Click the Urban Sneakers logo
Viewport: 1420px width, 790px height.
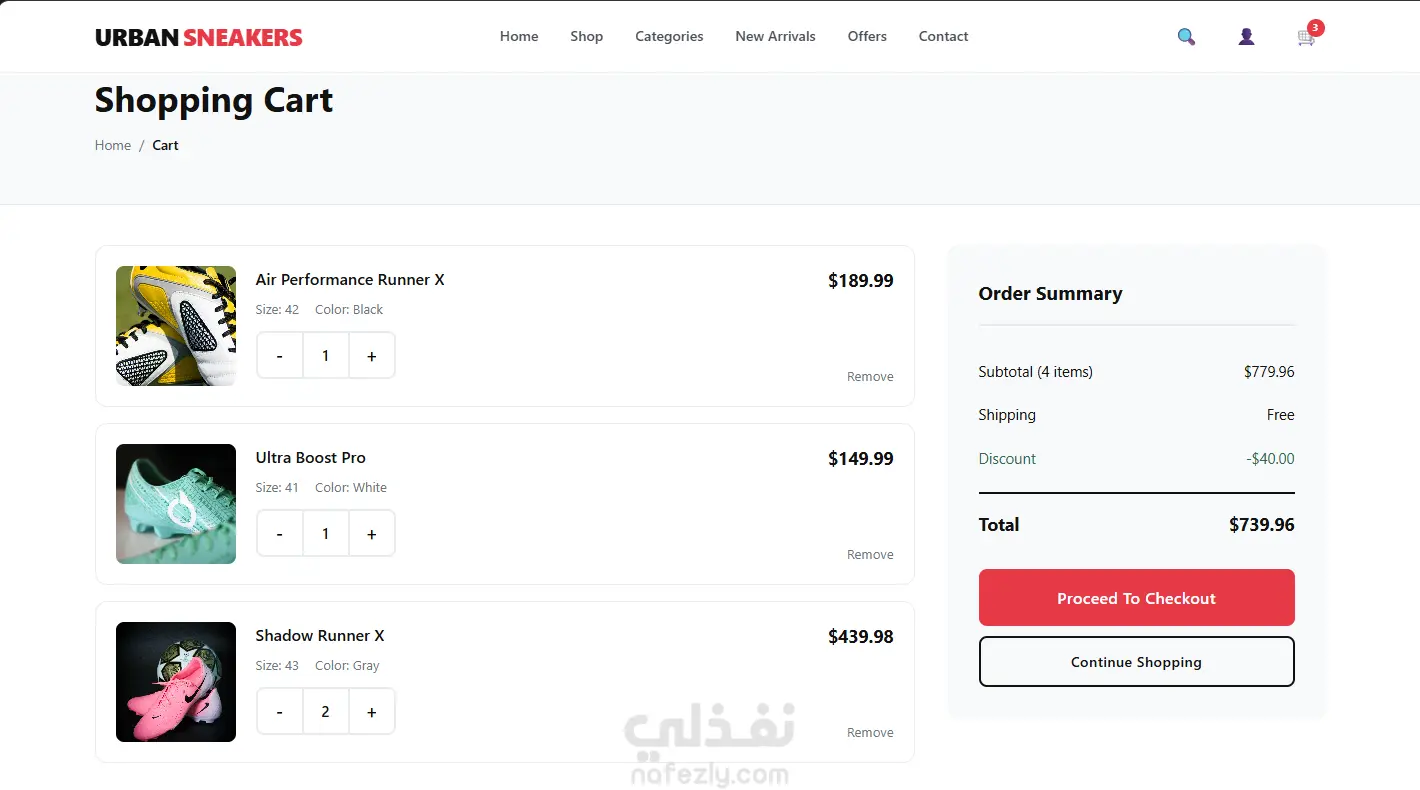199,37
